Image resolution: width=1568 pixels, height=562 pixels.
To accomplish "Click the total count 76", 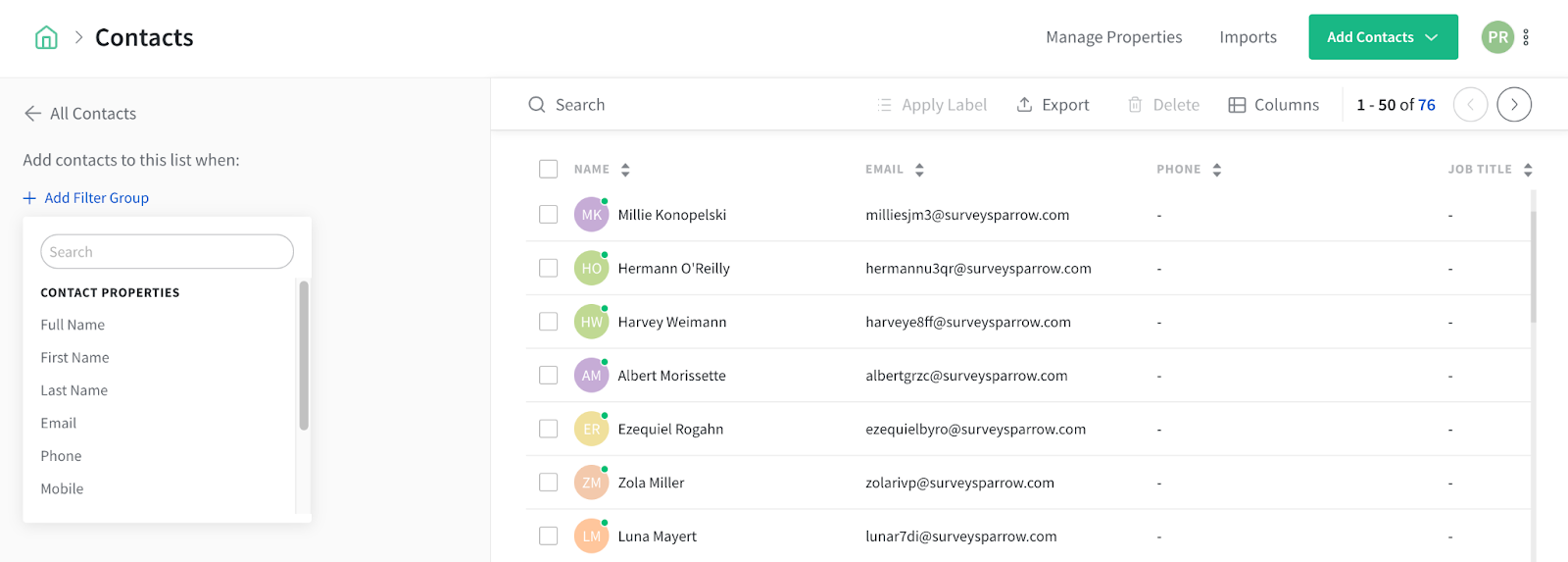I will (1426, 105).
